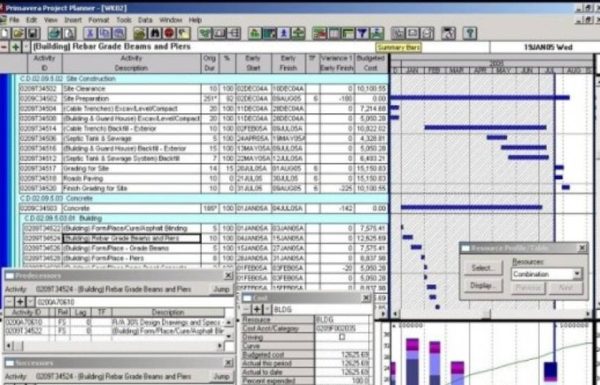Click the Building group band
600x385 pixels.
point(206,218)
